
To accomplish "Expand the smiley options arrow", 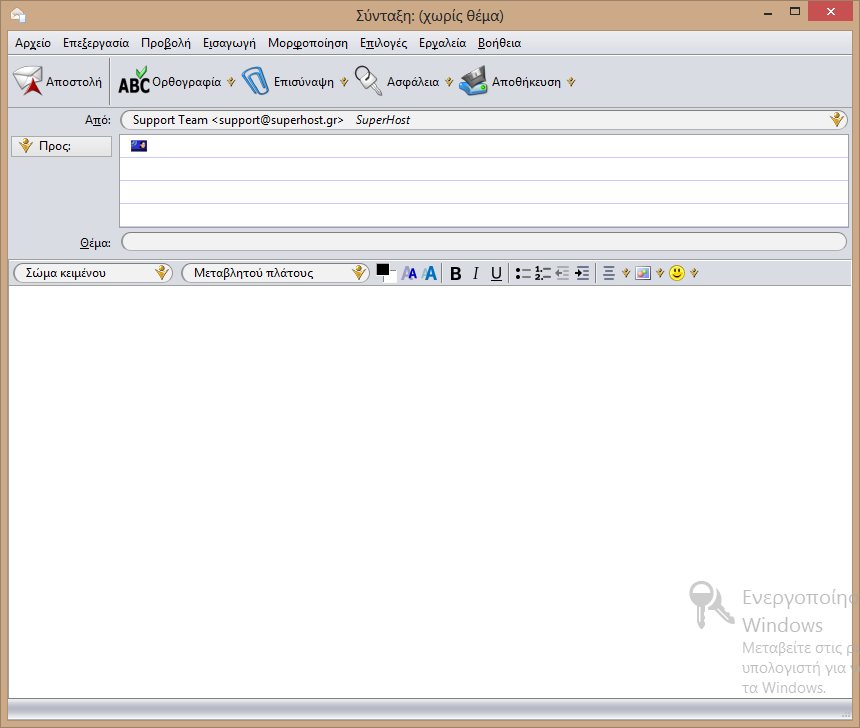I will 694,273.
